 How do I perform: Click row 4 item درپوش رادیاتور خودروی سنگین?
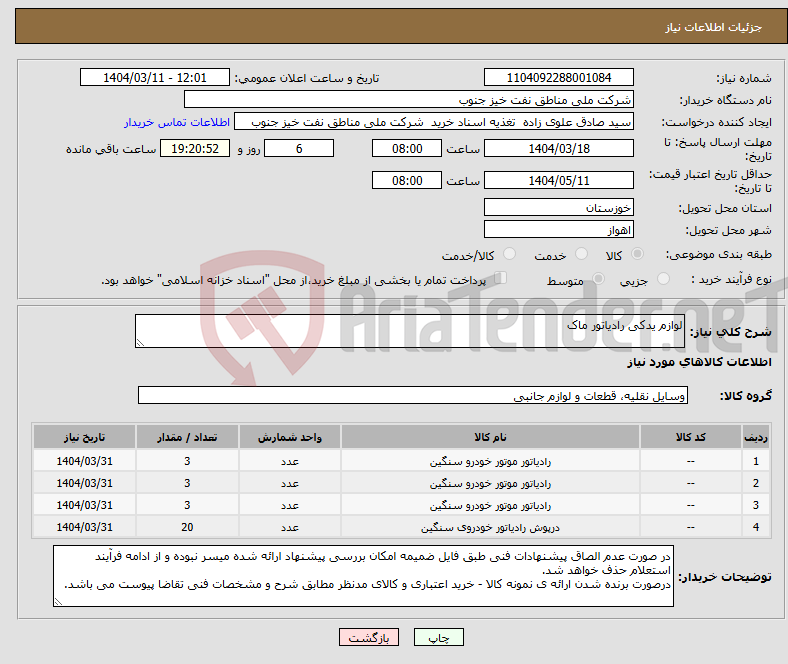pyautogui.click(x=490, y=527)
